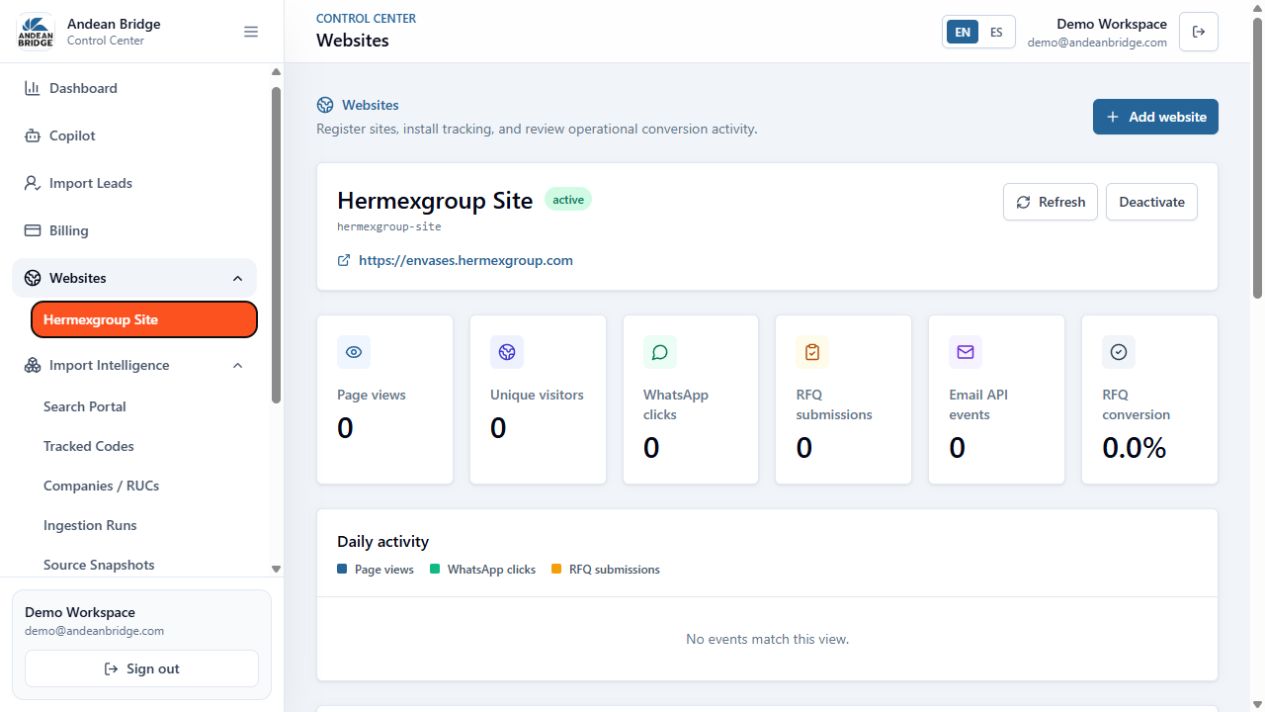
Task: Click "No events match this view." message
Action: [x=767, y=639]
